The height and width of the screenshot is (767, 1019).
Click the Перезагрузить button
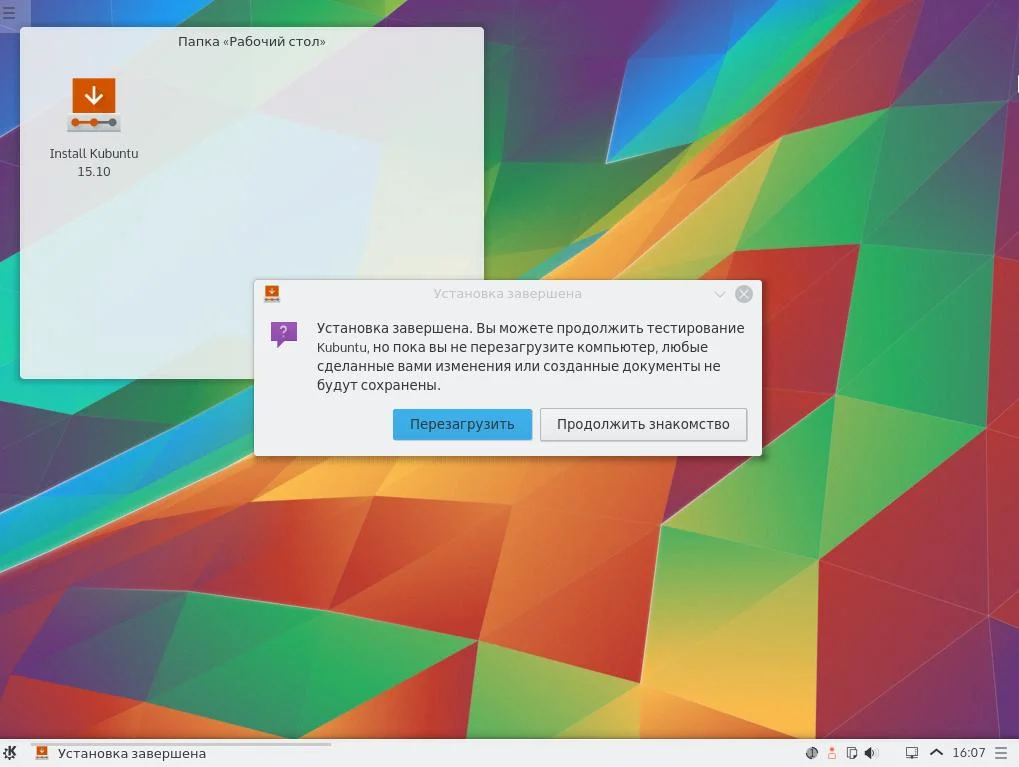click(462, 424)
